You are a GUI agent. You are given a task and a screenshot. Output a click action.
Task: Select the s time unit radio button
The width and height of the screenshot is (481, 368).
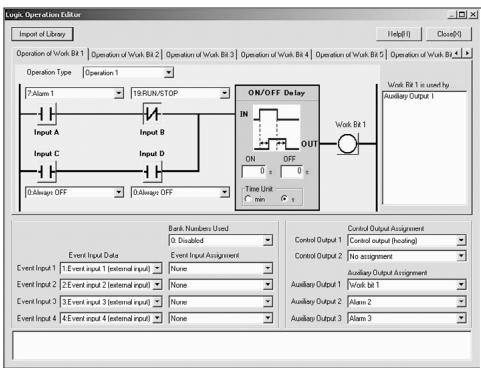[x=284, y=199]
